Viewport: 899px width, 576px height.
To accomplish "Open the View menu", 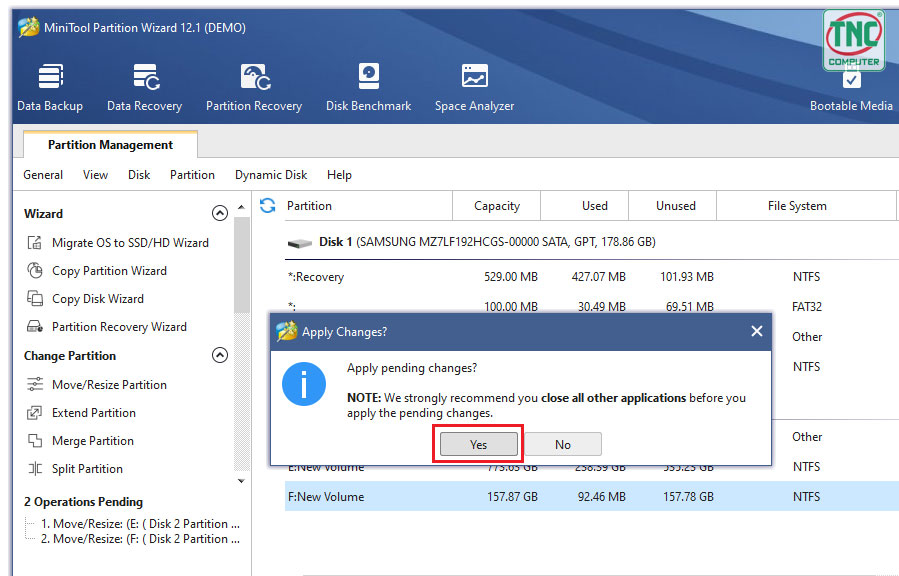I will [95, 175].
